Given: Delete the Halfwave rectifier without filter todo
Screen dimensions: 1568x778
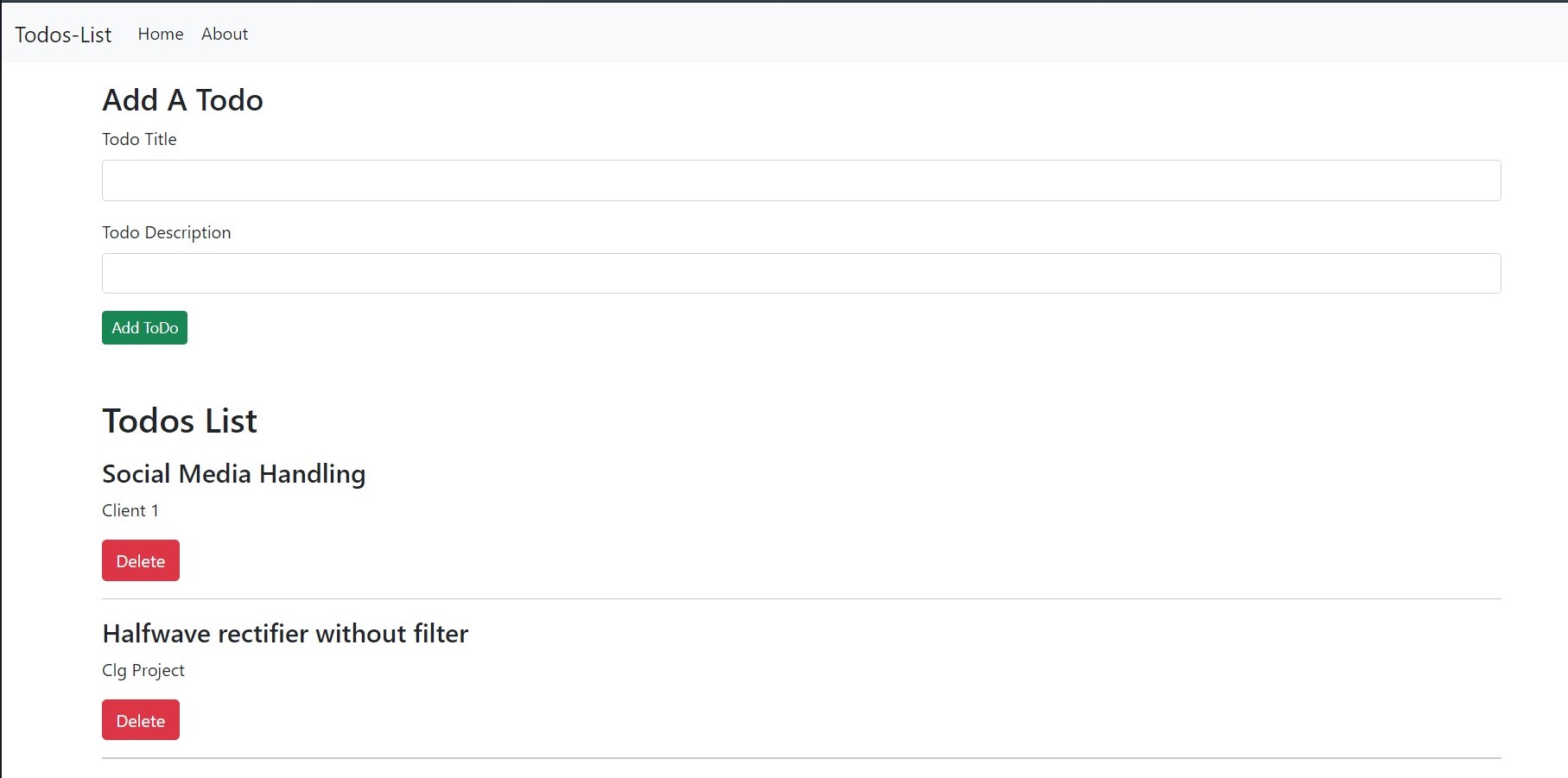Looking at the screenshot, I should click(x=141, y=720).
